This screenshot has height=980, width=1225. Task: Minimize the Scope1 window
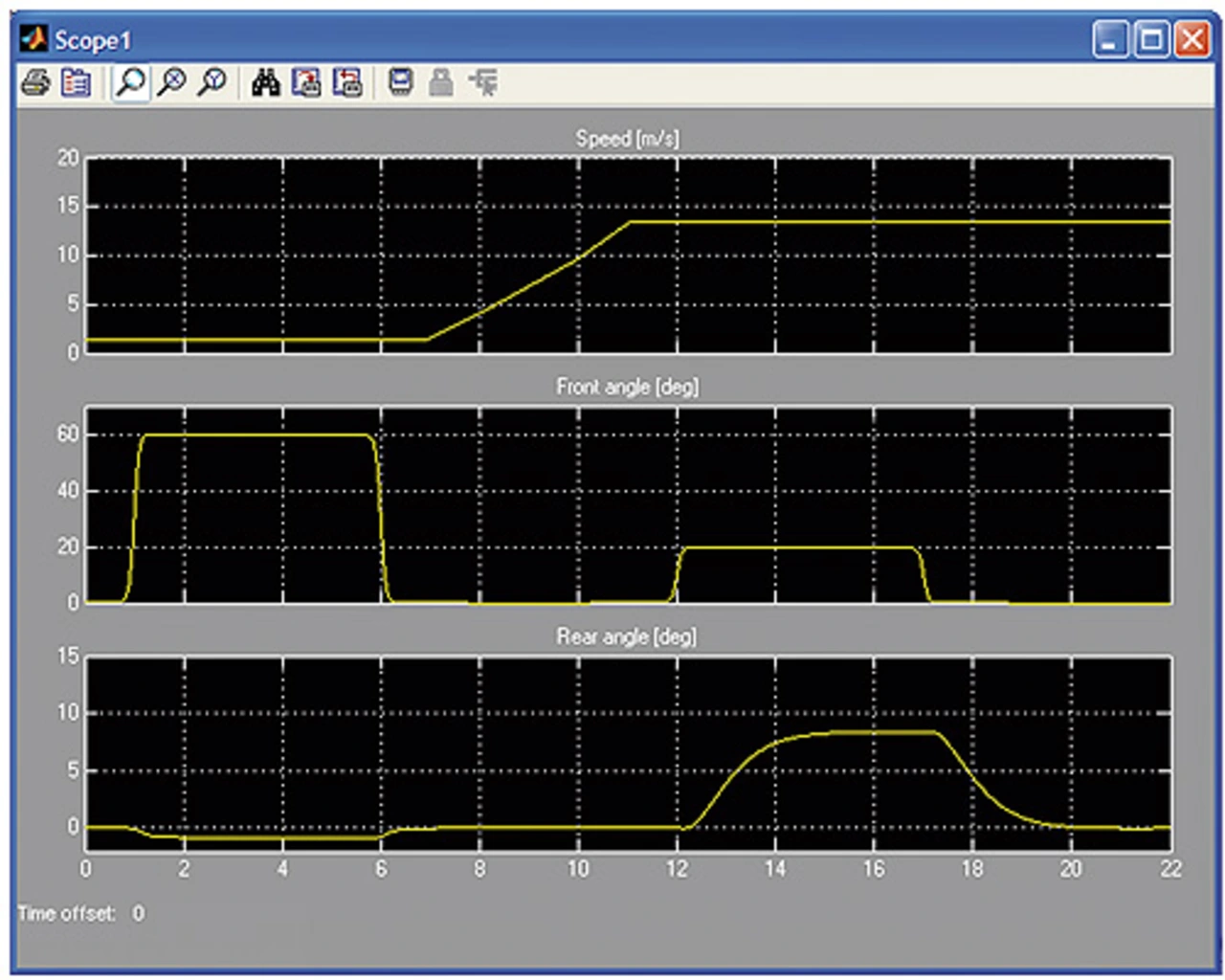coord(1110,40)
